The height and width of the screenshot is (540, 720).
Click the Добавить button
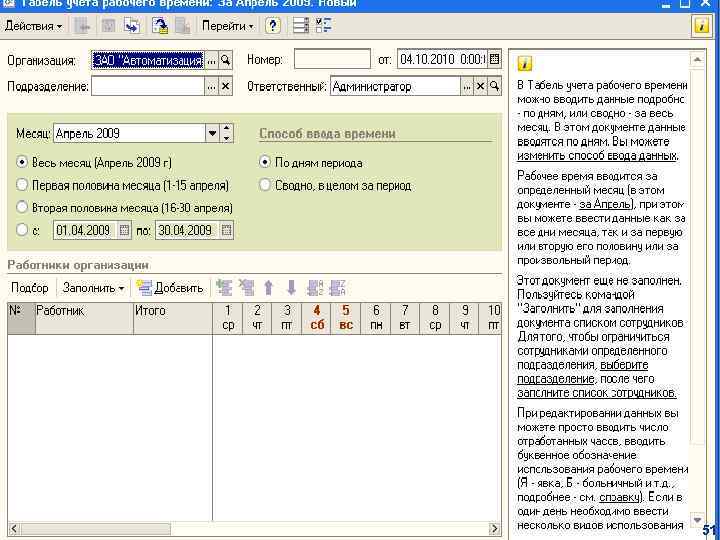[x=170, y=288]
